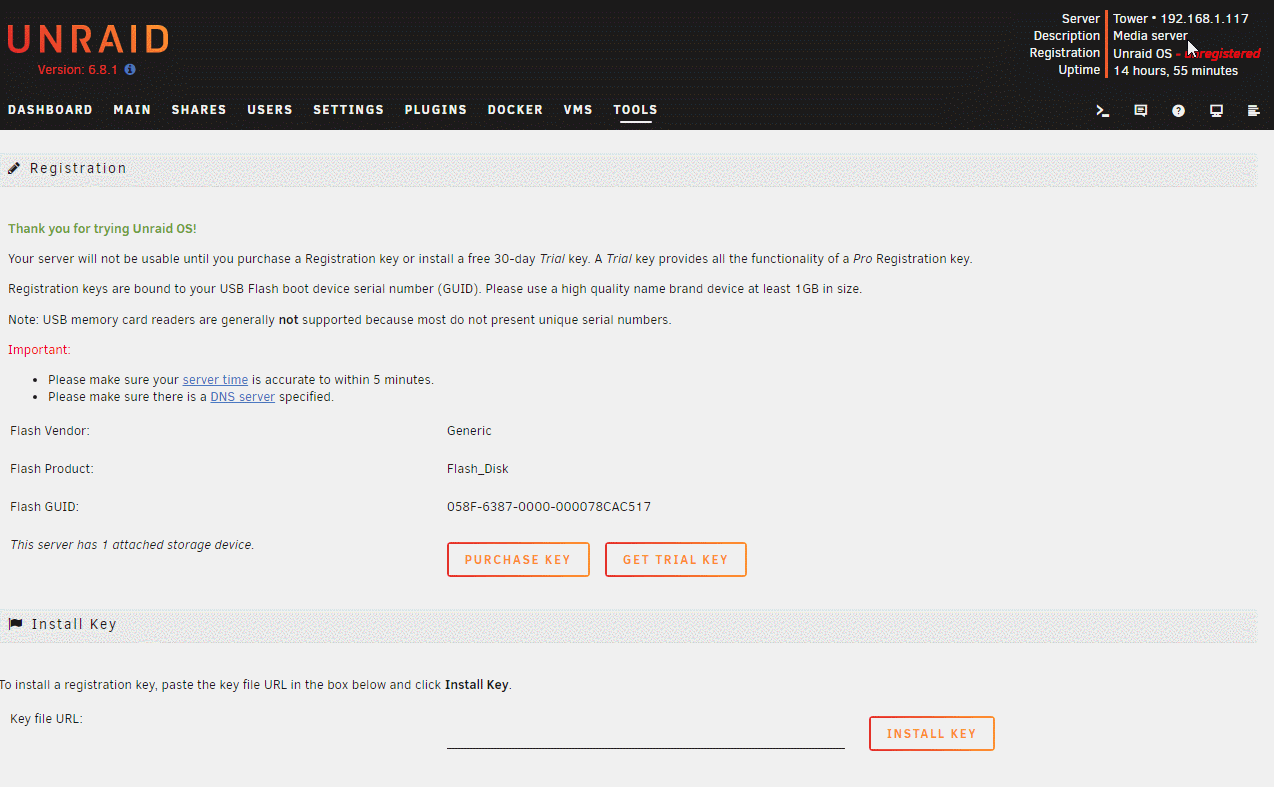The height and width of the screenshot is (787, 1274).
Task: Click the Flash Product value Flash_Disk
Action: pos(478,469)
